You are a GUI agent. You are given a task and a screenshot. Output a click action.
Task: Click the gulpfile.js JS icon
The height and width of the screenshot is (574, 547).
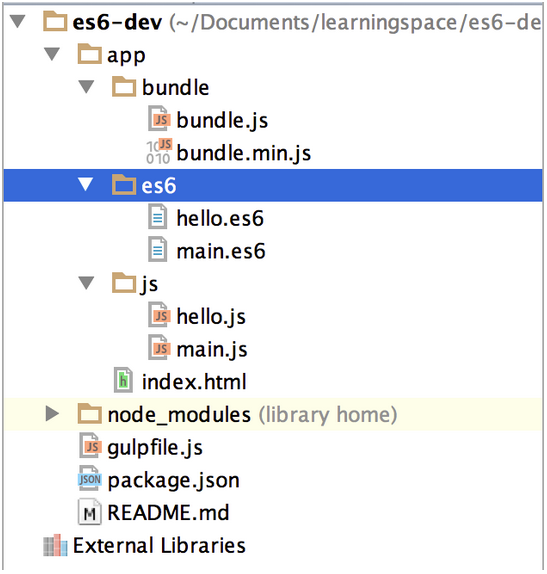pos(90,446)
